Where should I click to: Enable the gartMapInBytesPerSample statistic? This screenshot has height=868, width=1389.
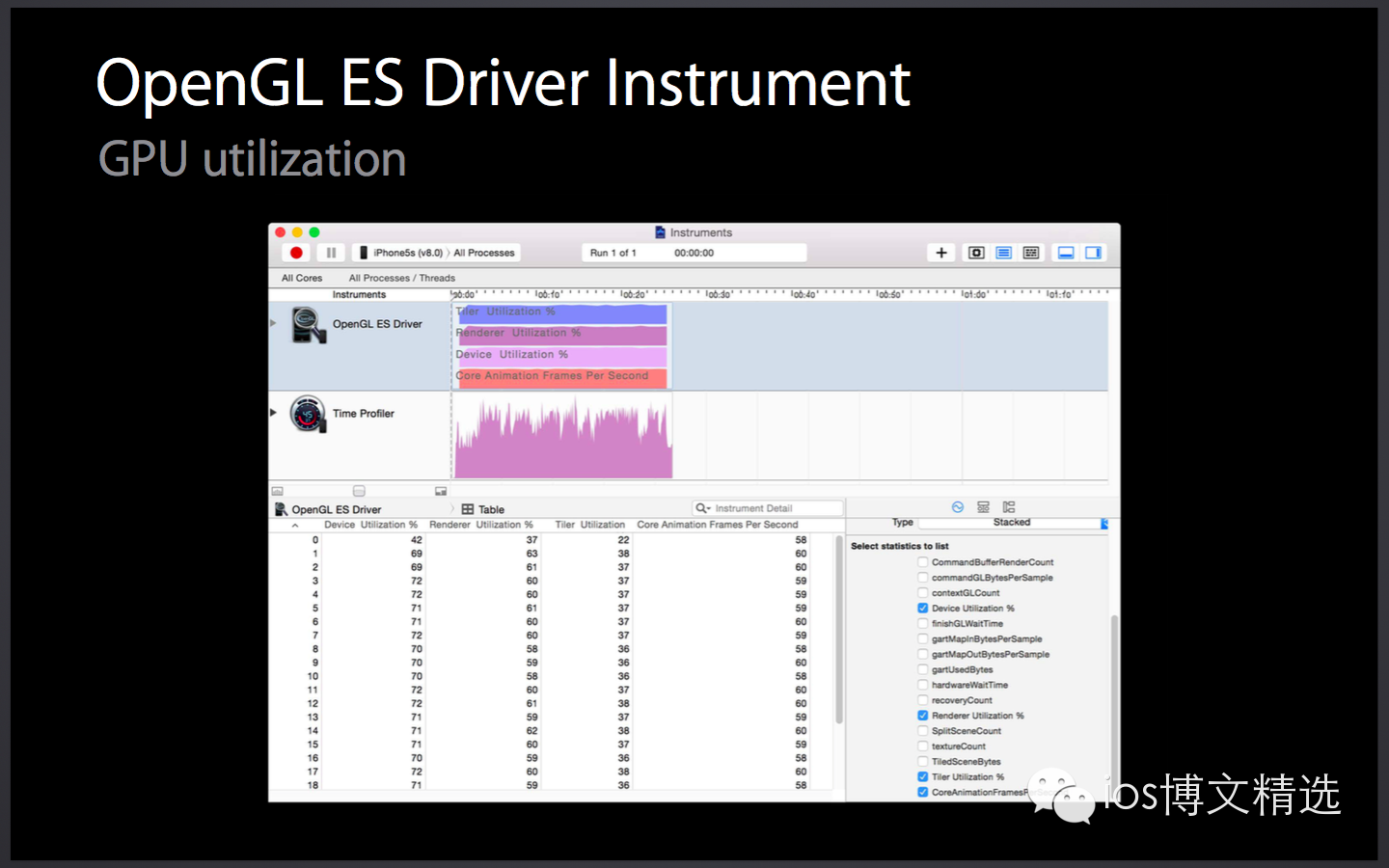(x=923, y=639)
